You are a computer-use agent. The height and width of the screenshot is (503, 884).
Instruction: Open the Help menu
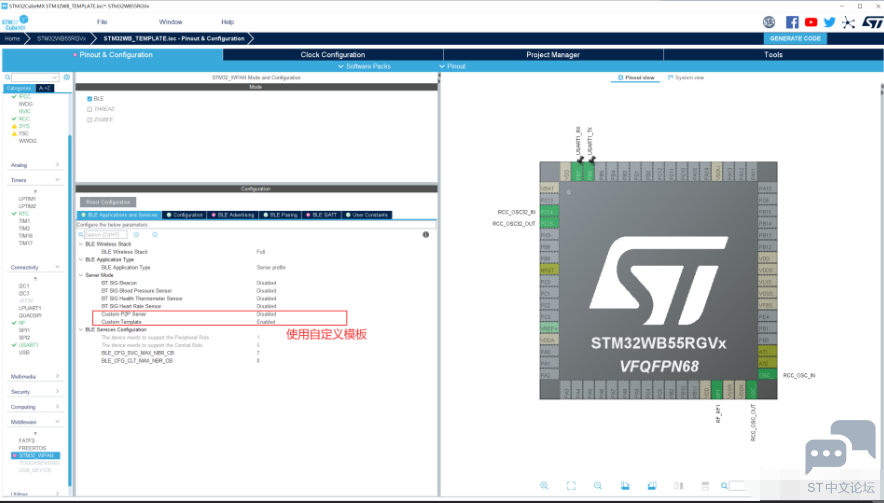tap(227, 22)
